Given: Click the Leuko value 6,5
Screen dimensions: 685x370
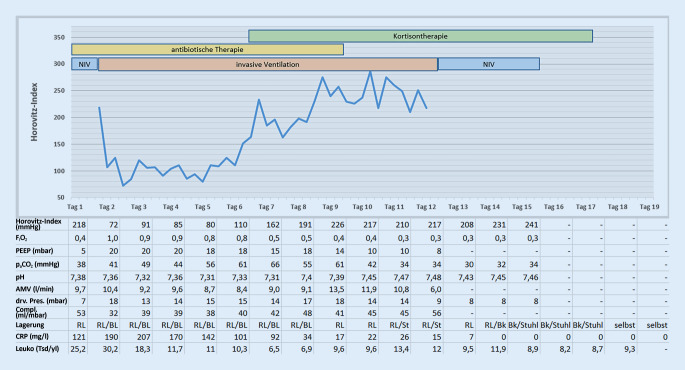Looking at the screenshot, I should tap(274, 349).
